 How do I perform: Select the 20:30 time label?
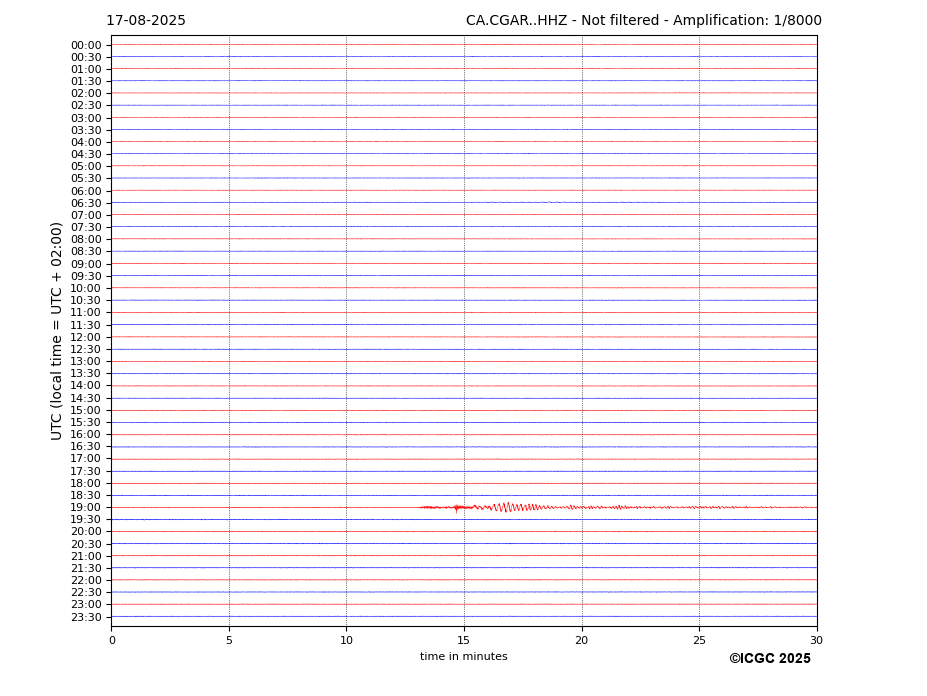86,545
